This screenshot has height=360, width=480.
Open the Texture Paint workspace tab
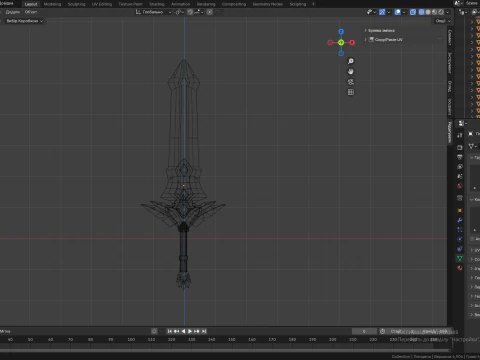130,4
